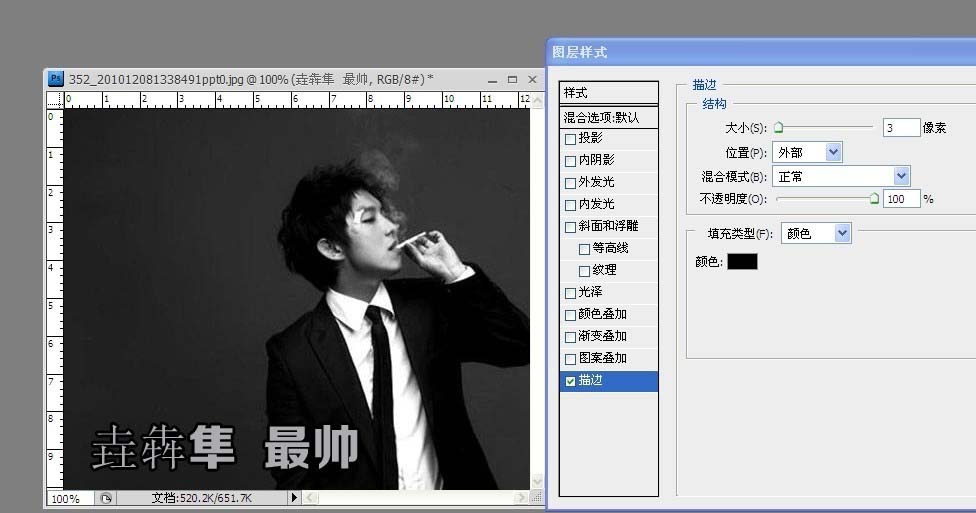Select the 图案叠加 style entry label

(602, 358)
